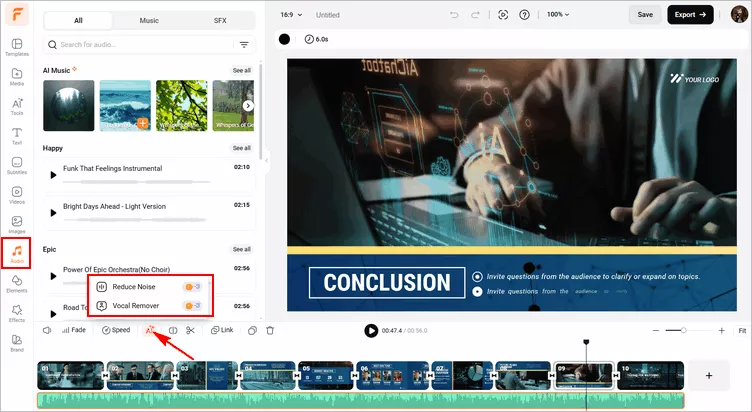The width and height of the screenshot is (752, 412).
Task: Open the AI Tools sidebar panel
Action: (17, 106)
